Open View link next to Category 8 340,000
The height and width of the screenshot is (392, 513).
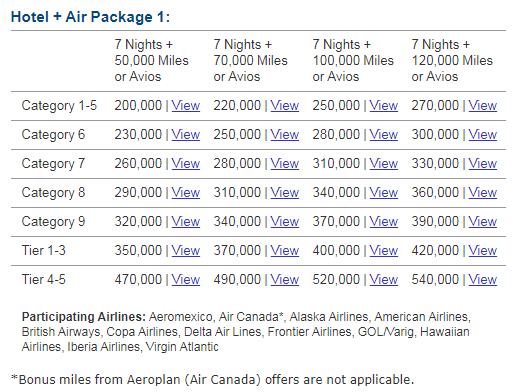coord(384,193)
